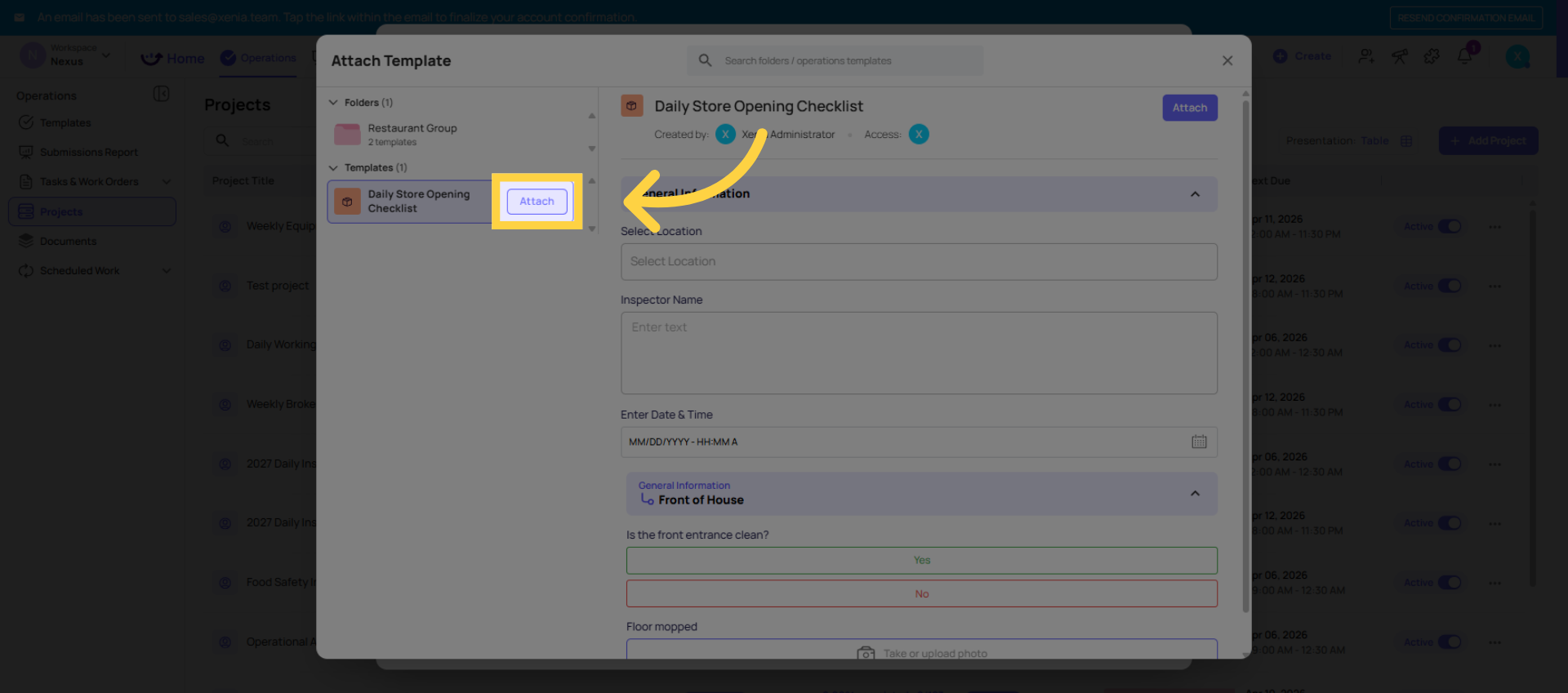The width and height of the screenshot is (1568, 693).
Task: Click Resend Confirmation Email button
Action: point(1466,18)
